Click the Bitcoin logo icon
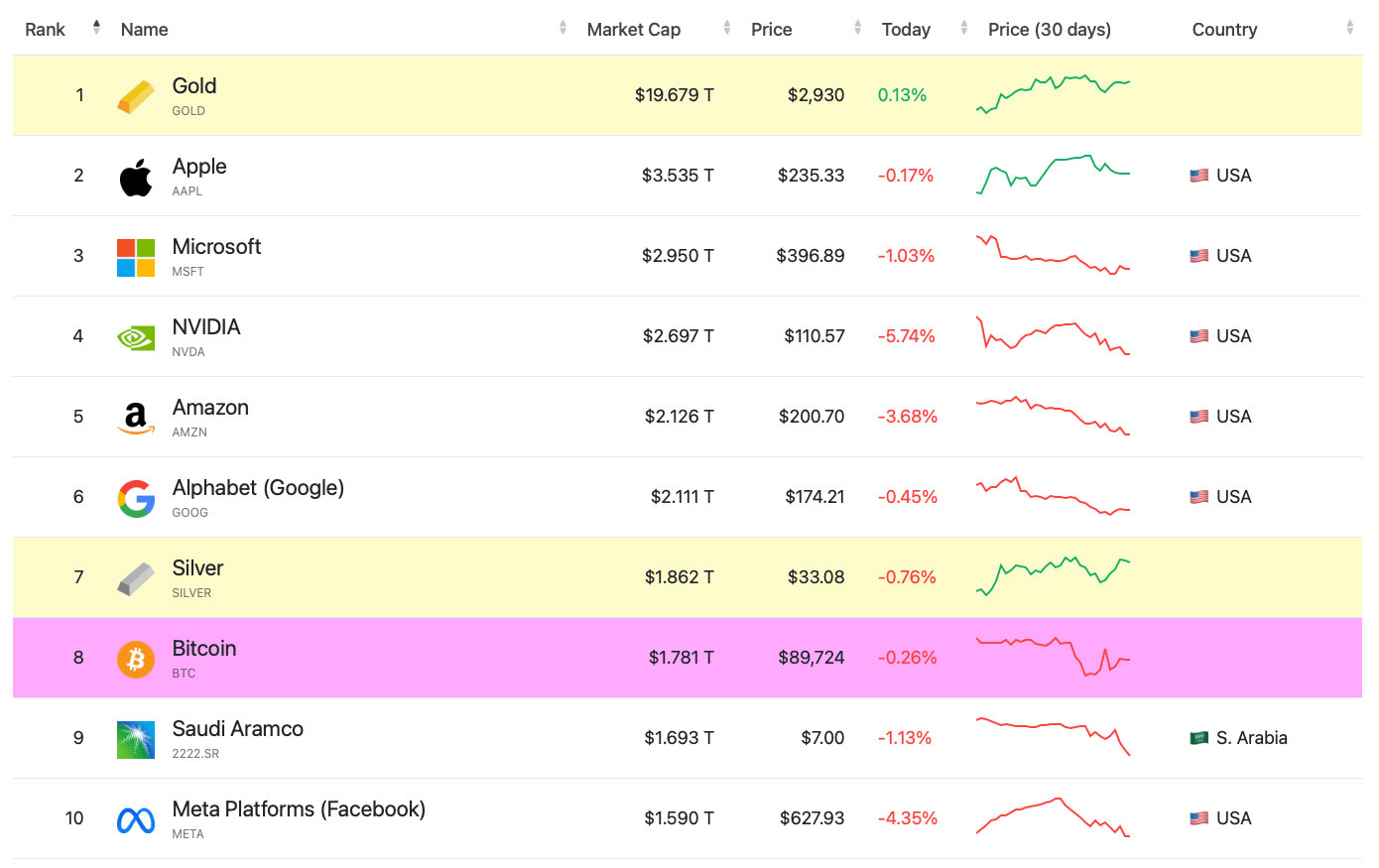Viewport: 1379px width, 868px height. pyautogui.click(x=136, y=659)
